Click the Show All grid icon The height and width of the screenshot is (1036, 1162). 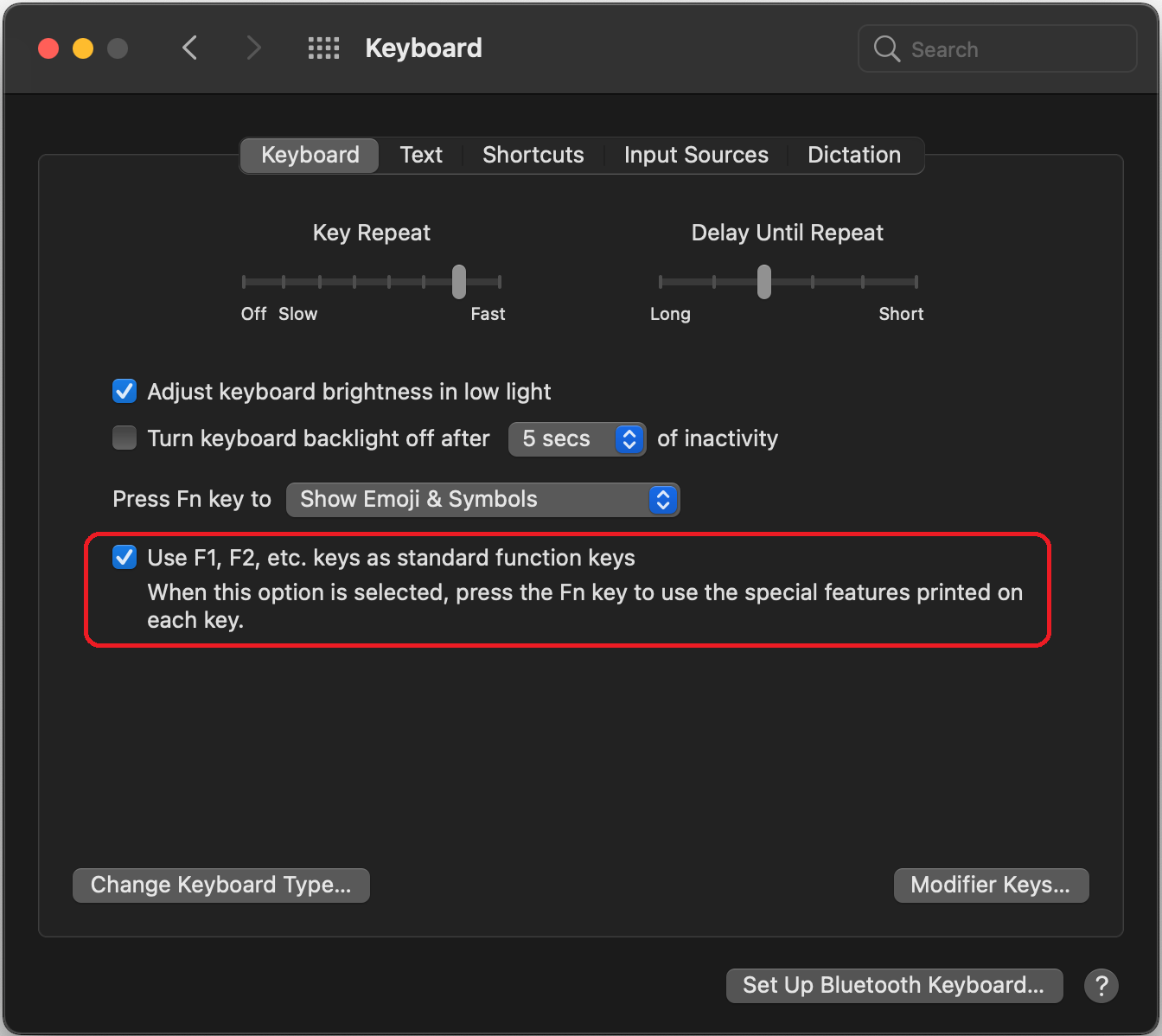point(323,48)
